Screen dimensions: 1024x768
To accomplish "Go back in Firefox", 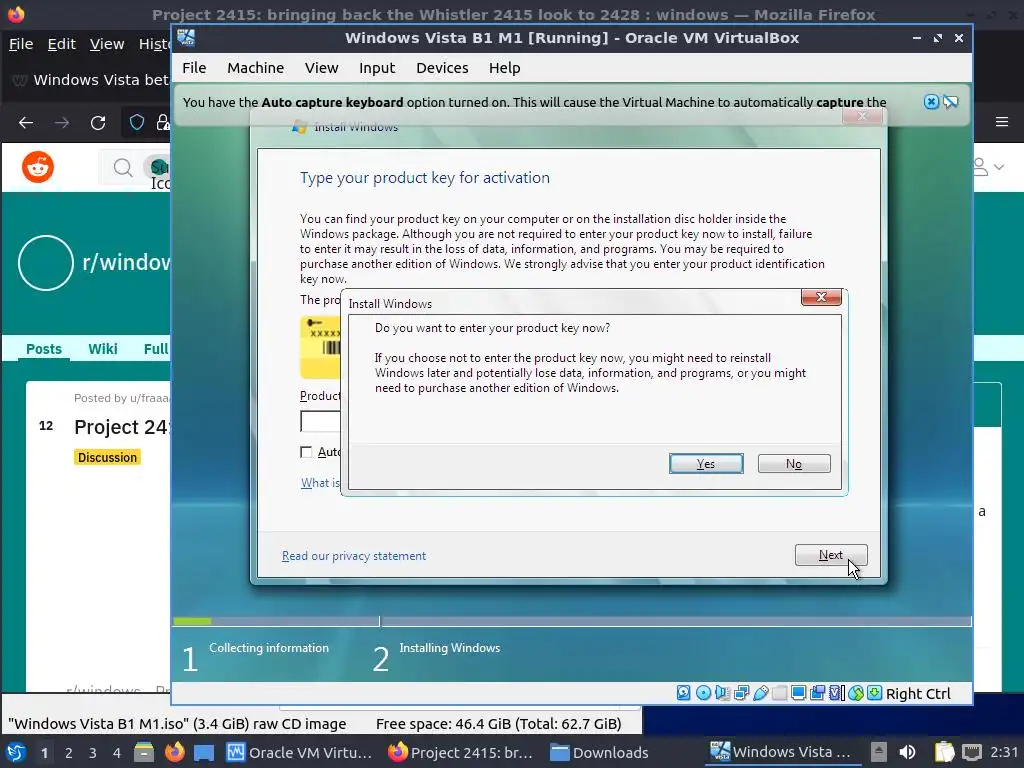I will click(26, 122).
